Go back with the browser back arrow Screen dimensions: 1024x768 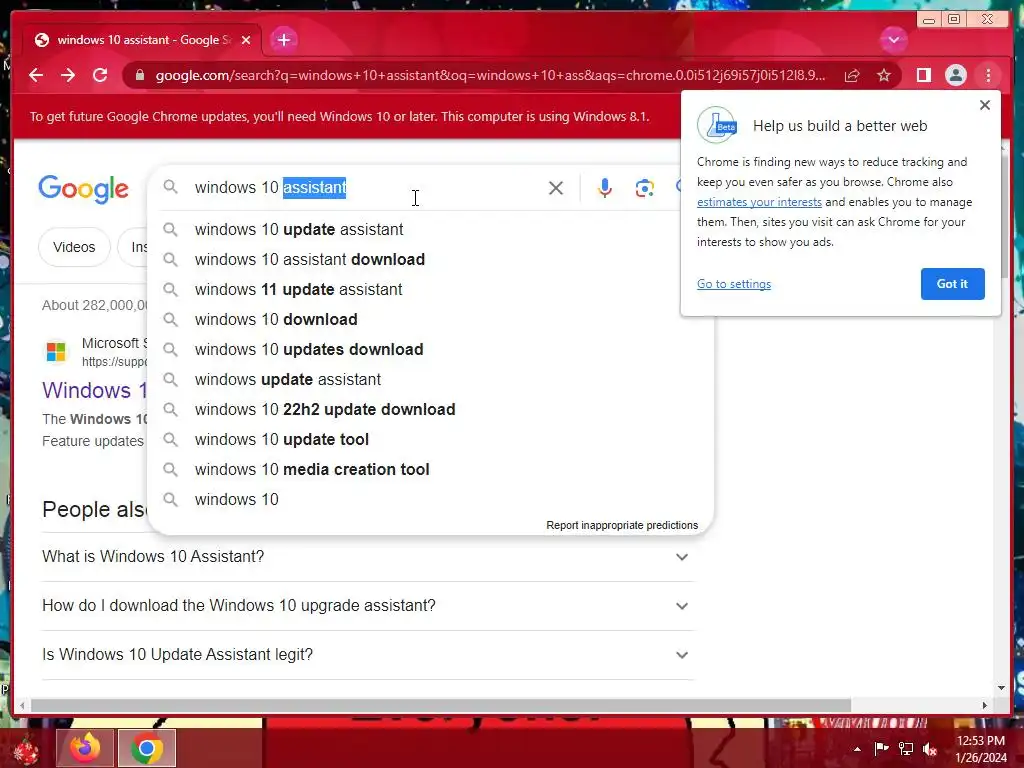36,75
